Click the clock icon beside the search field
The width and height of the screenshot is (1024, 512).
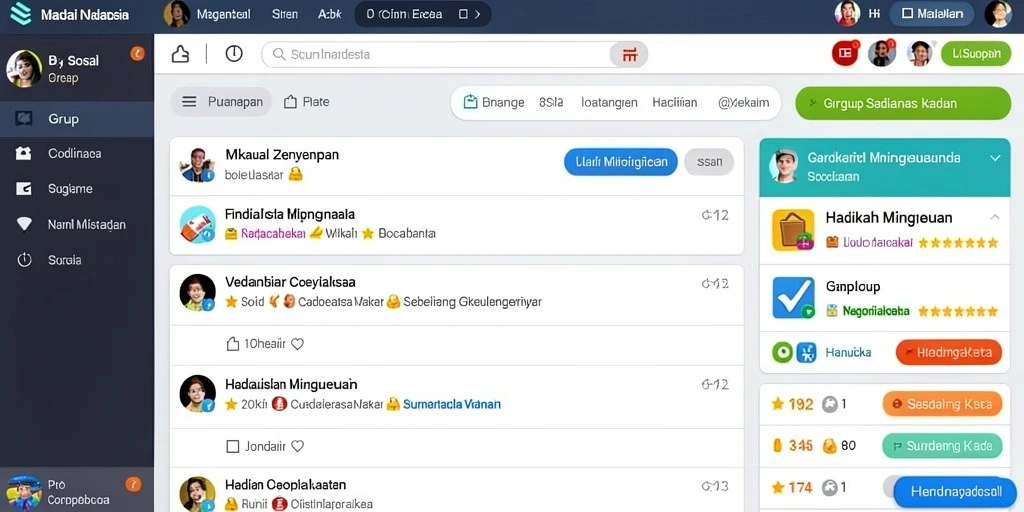(234, 54)
